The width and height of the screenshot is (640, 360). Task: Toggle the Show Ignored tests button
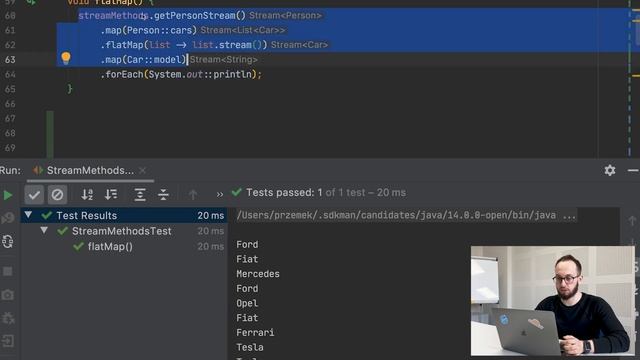(57, 195)
